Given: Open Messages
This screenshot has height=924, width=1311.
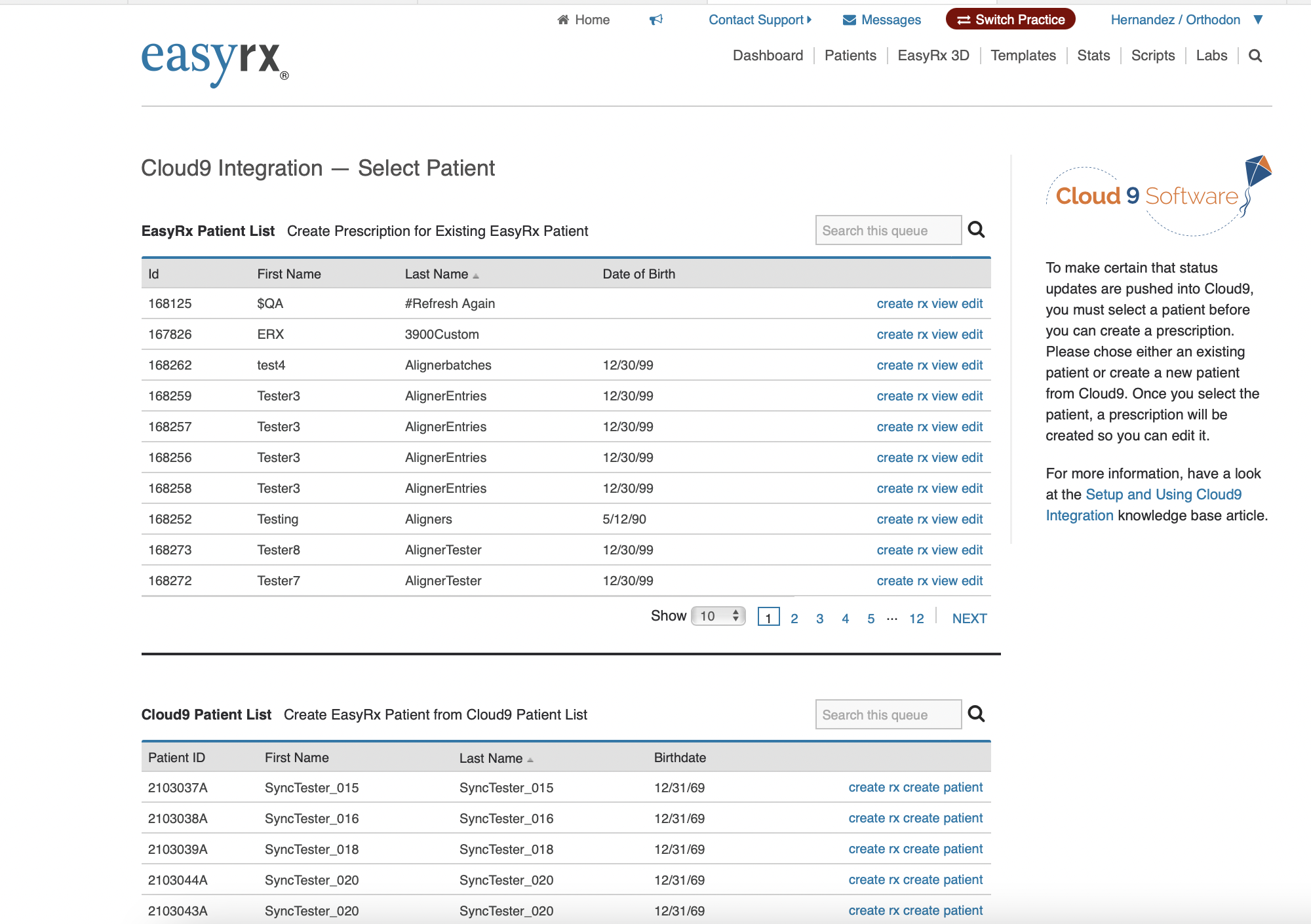Looking at the screenshot, I should point(882,20).
